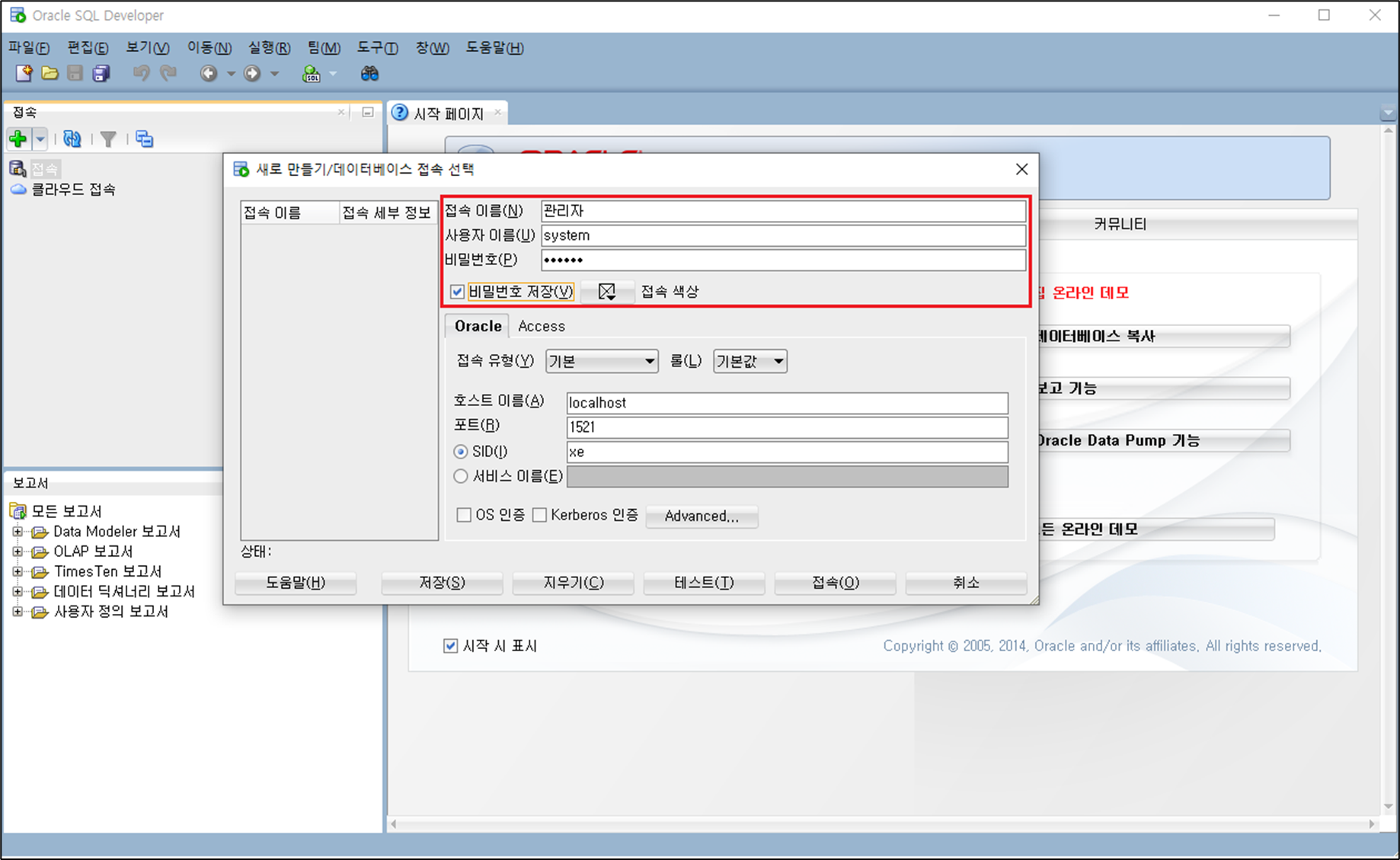The image size is (1400, 860).
Task: Open the 파일 menu
Action: (x=29, y=47)
